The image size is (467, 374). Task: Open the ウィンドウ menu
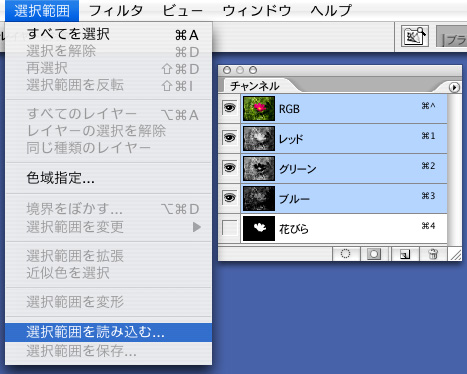click(257, 11)
